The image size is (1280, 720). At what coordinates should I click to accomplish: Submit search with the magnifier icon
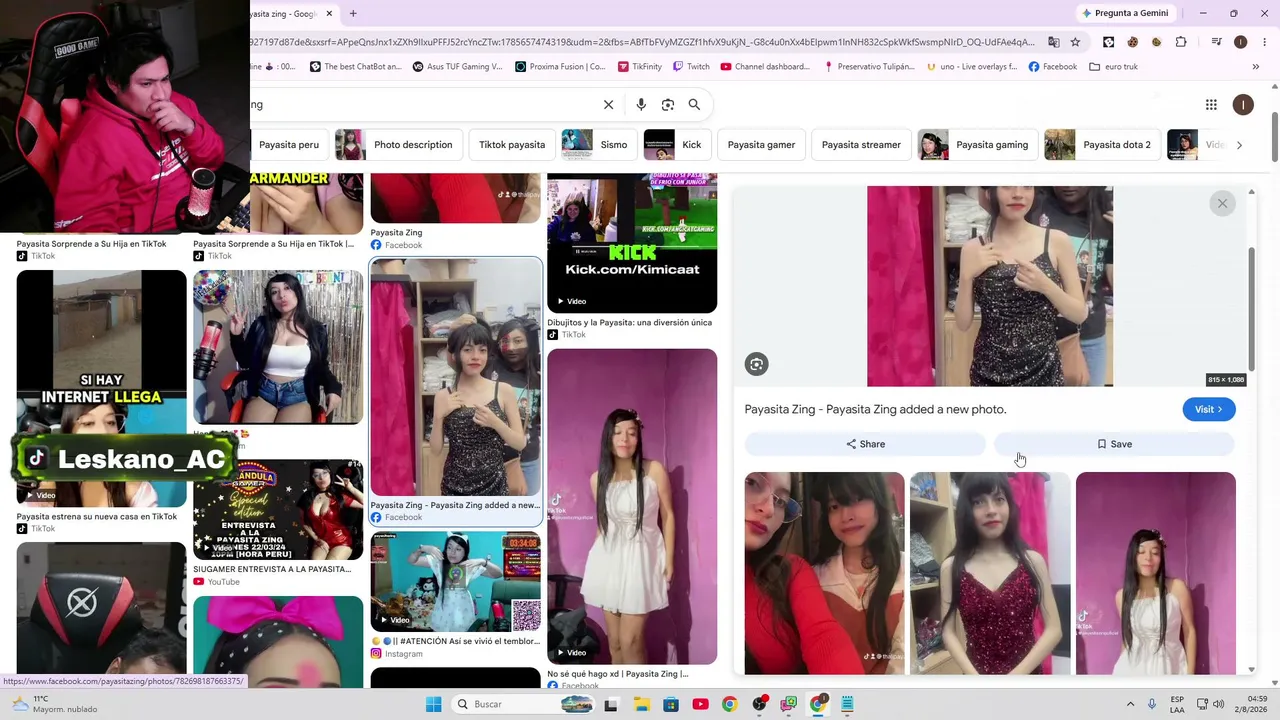click(694, 104)
